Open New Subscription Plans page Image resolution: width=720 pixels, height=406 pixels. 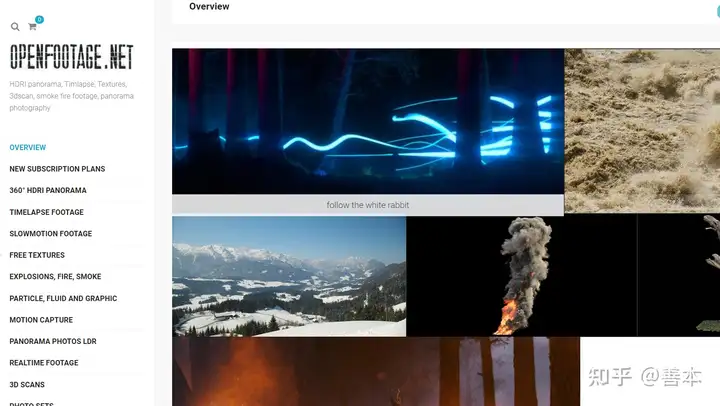[x=57, y=169]
